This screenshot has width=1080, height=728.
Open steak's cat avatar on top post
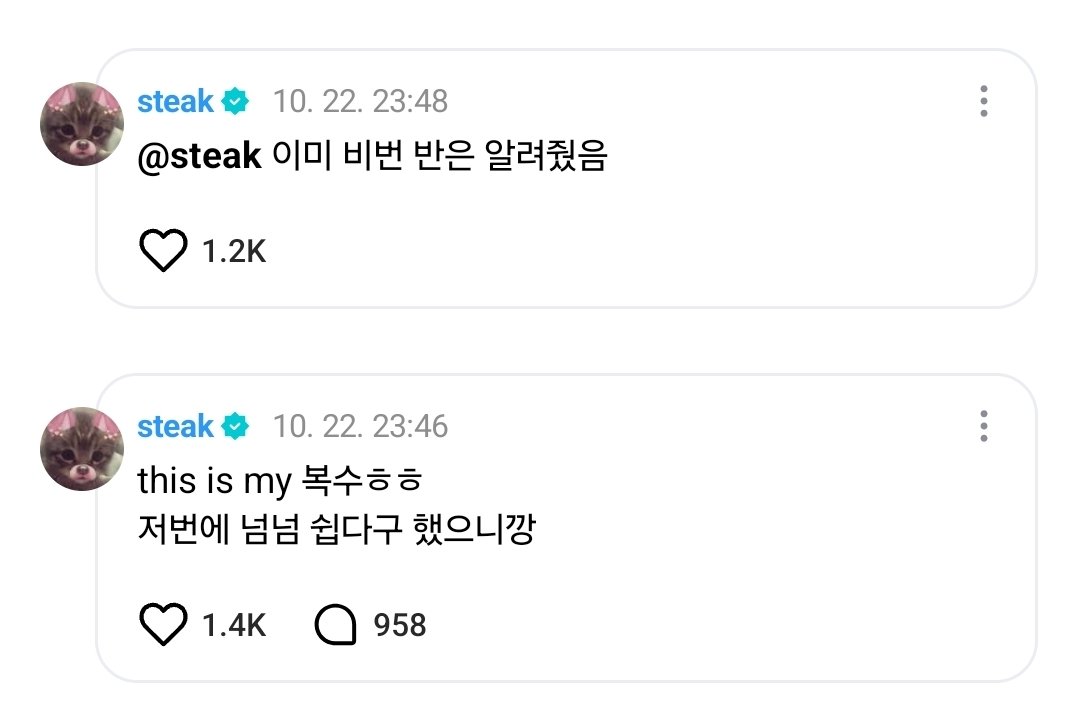[x=82, y=124]
